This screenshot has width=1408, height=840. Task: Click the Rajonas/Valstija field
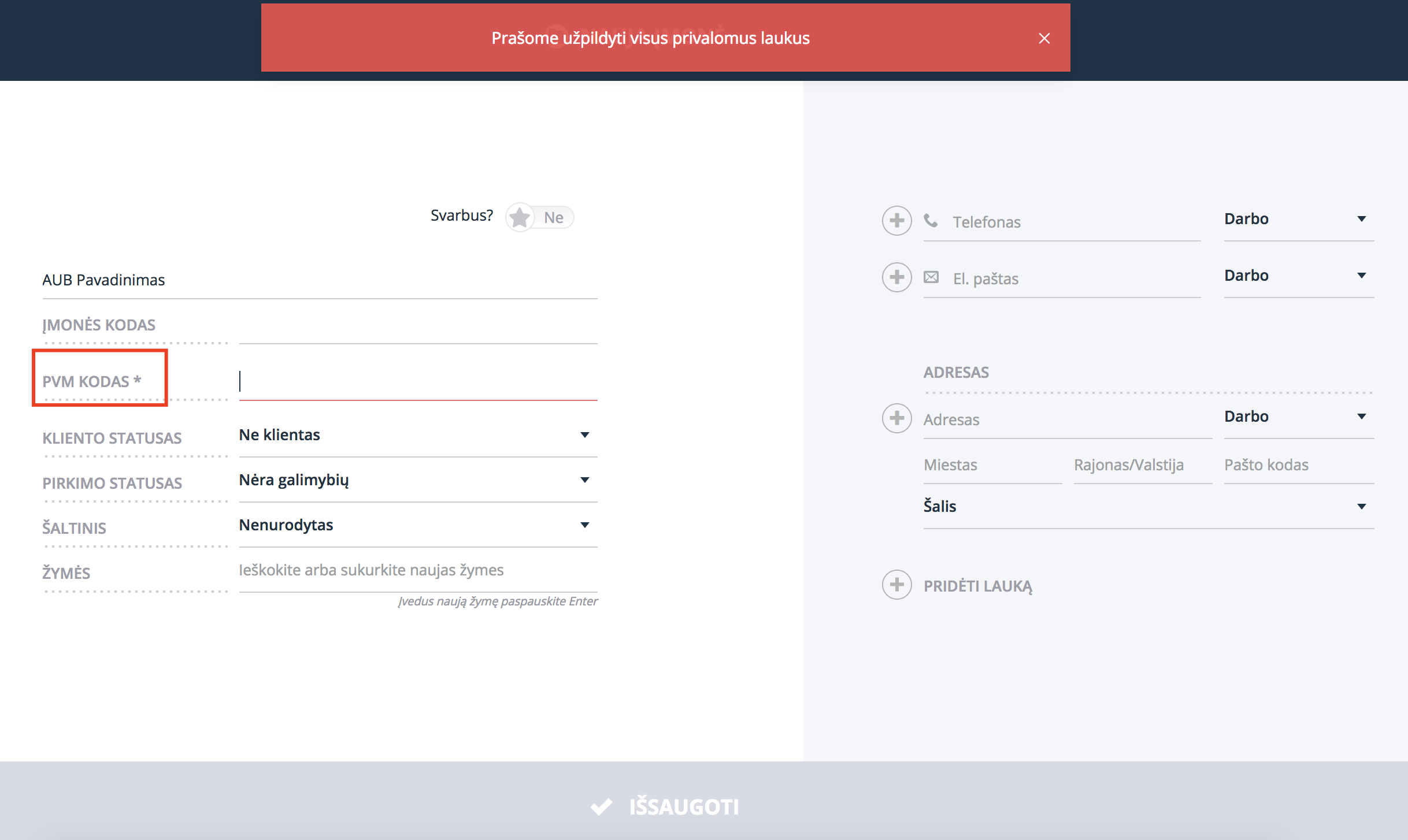point(1143,465)
